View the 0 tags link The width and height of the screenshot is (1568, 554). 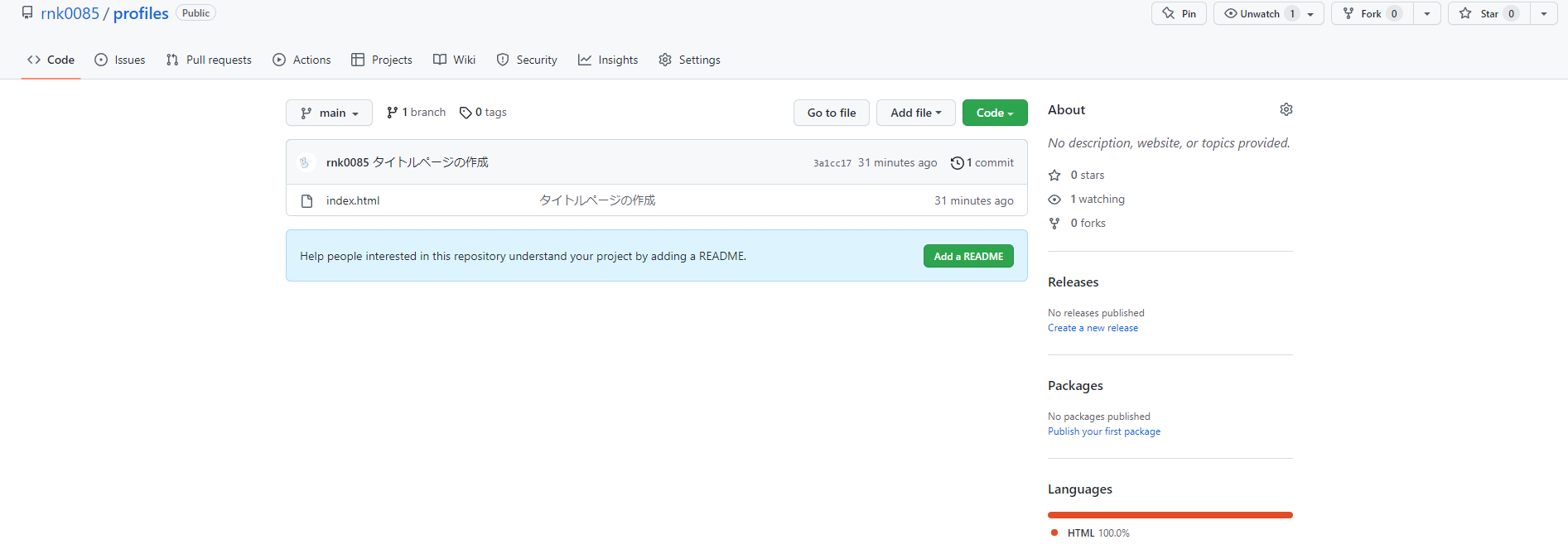[483, 113]
